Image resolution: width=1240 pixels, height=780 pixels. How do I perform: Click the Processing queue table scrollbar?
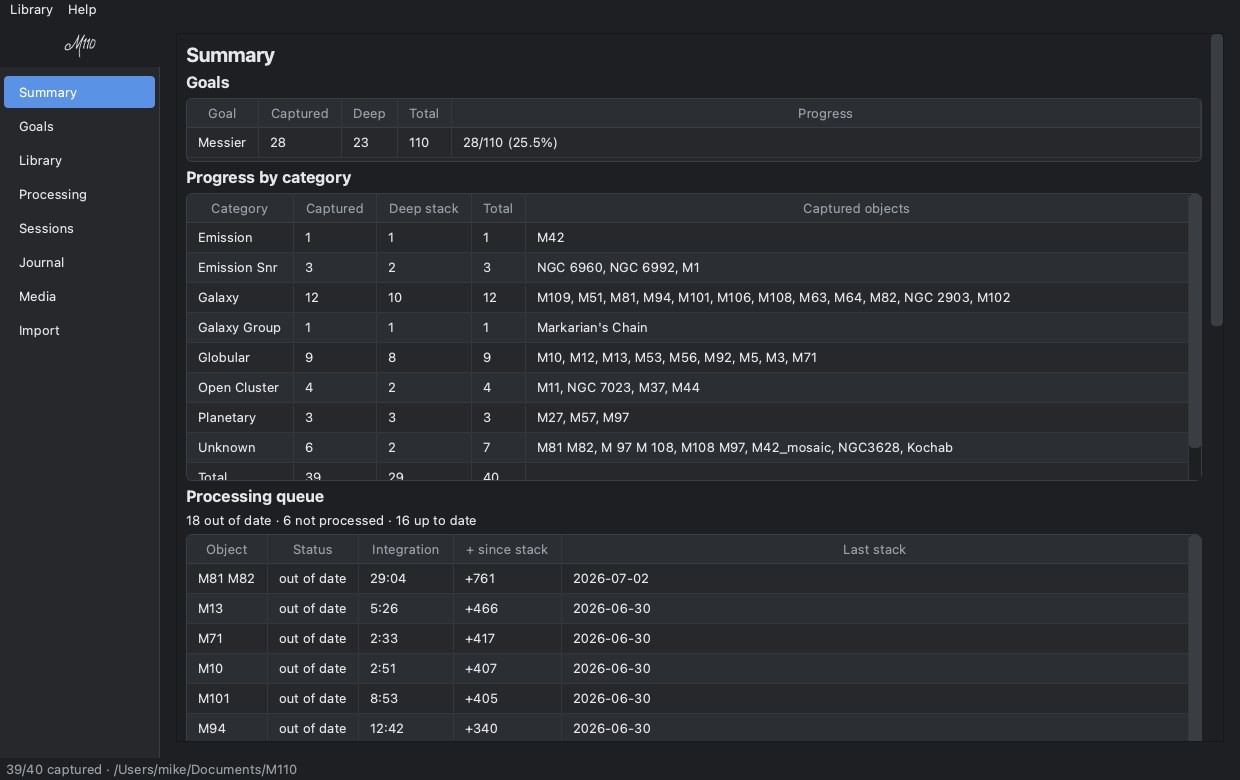click(x=1194, y=640)
